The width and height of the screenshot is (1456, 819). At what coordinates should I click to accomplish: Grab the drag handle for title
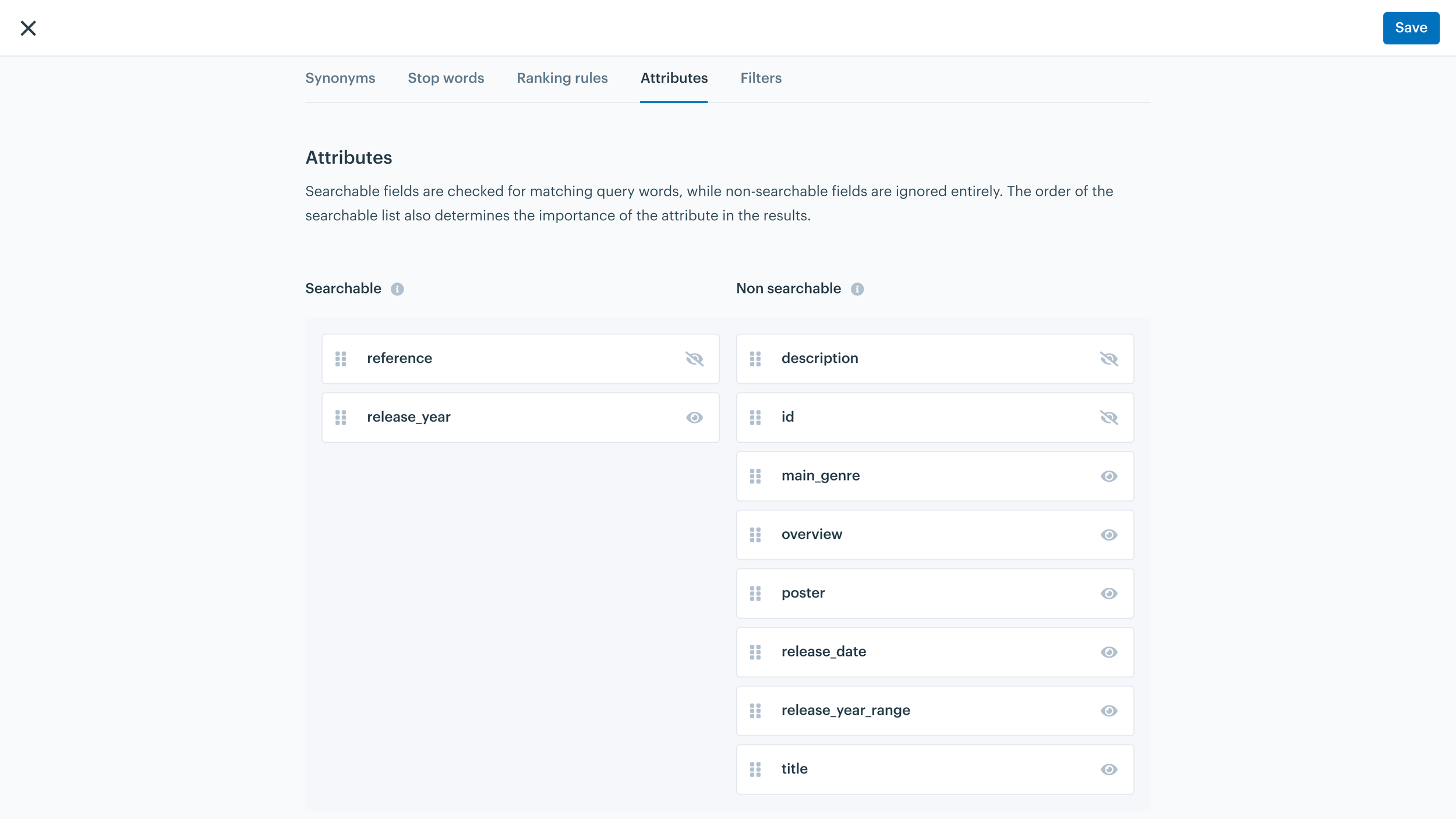coord(755,769)
